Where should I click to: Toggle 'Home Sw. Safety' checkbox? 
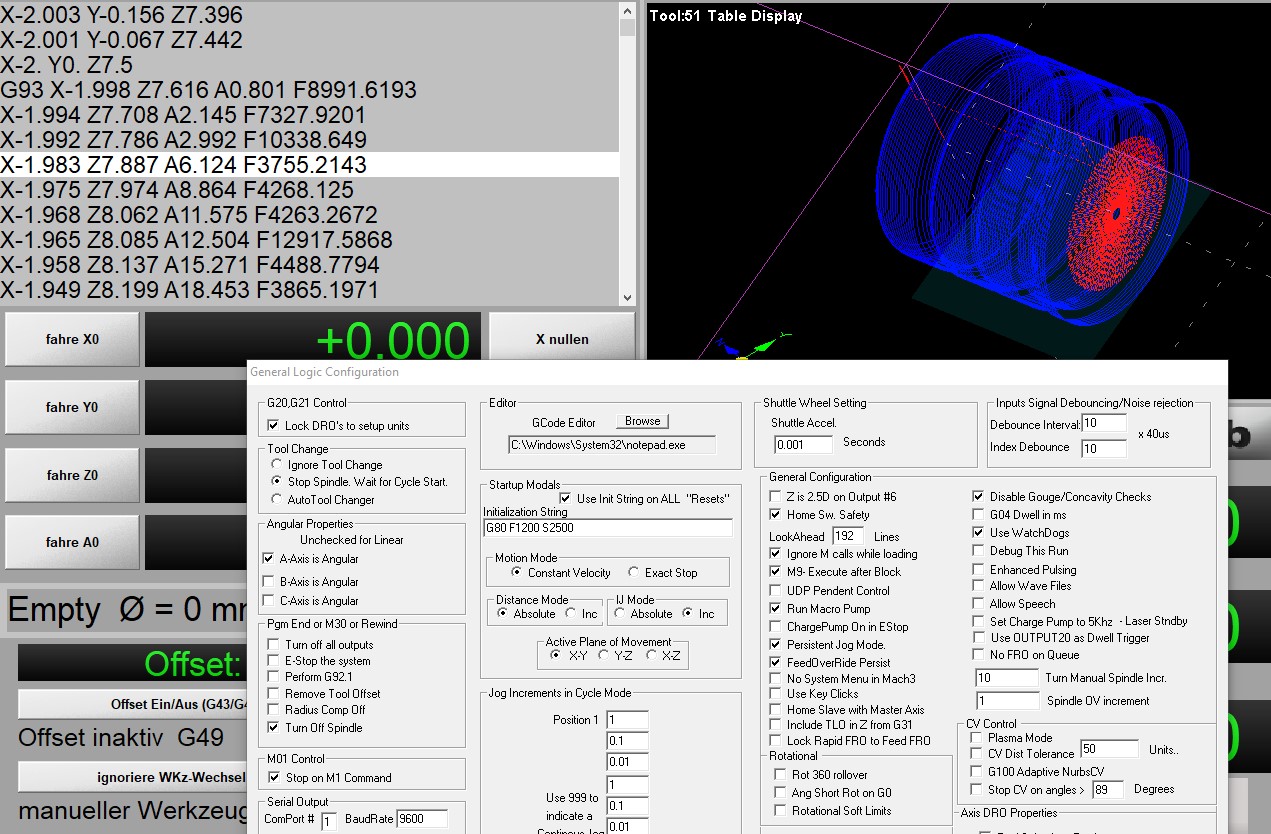click(776, 515)
